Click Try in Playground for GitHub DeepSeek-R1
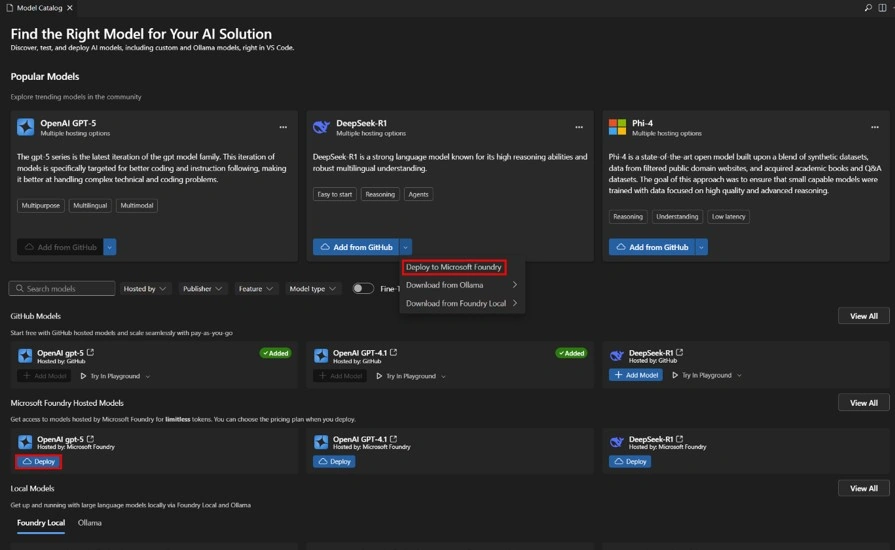895x550 pixels. (x=702, y=375)
